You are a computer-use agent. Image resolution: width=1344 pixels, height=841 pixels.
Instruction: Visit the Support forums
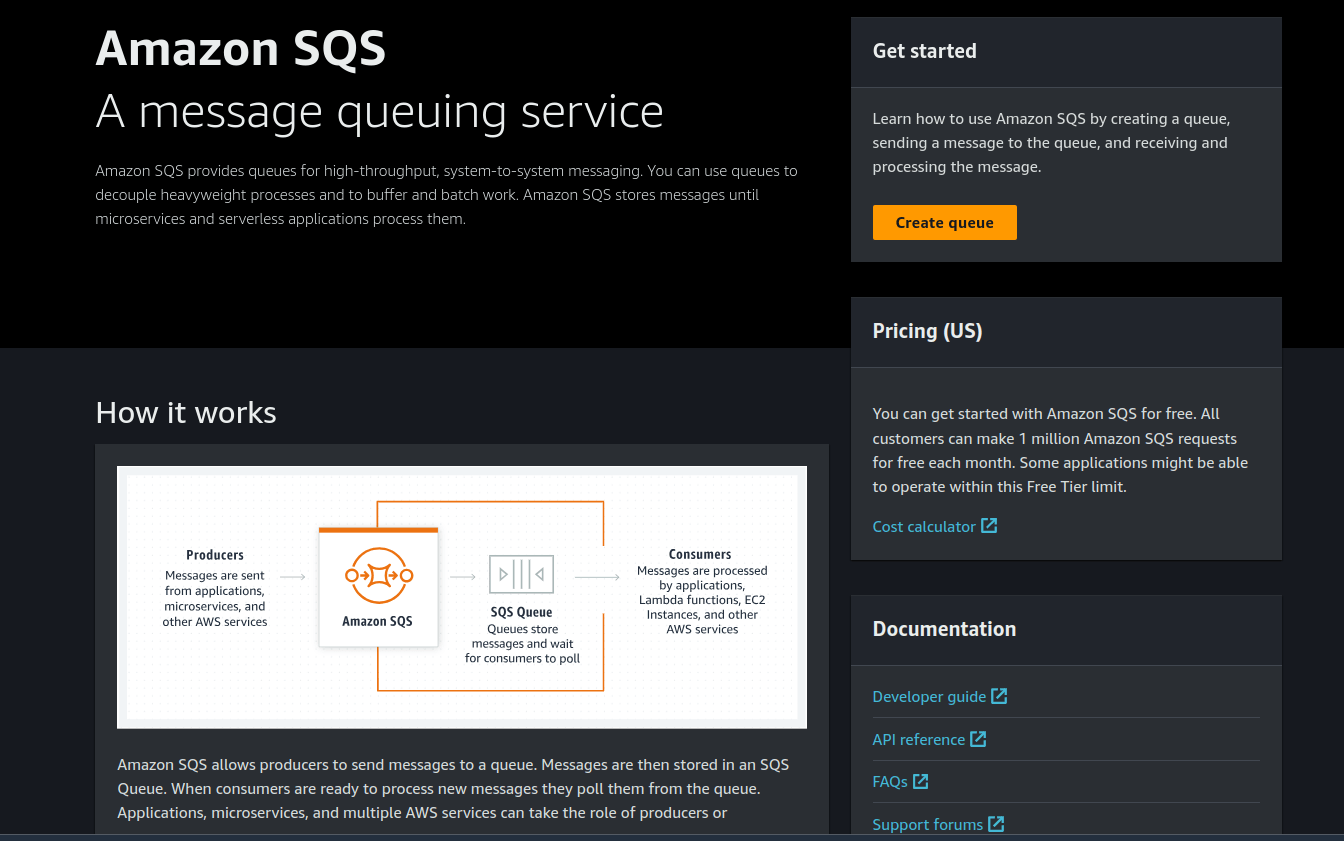[x=927, y=824]
